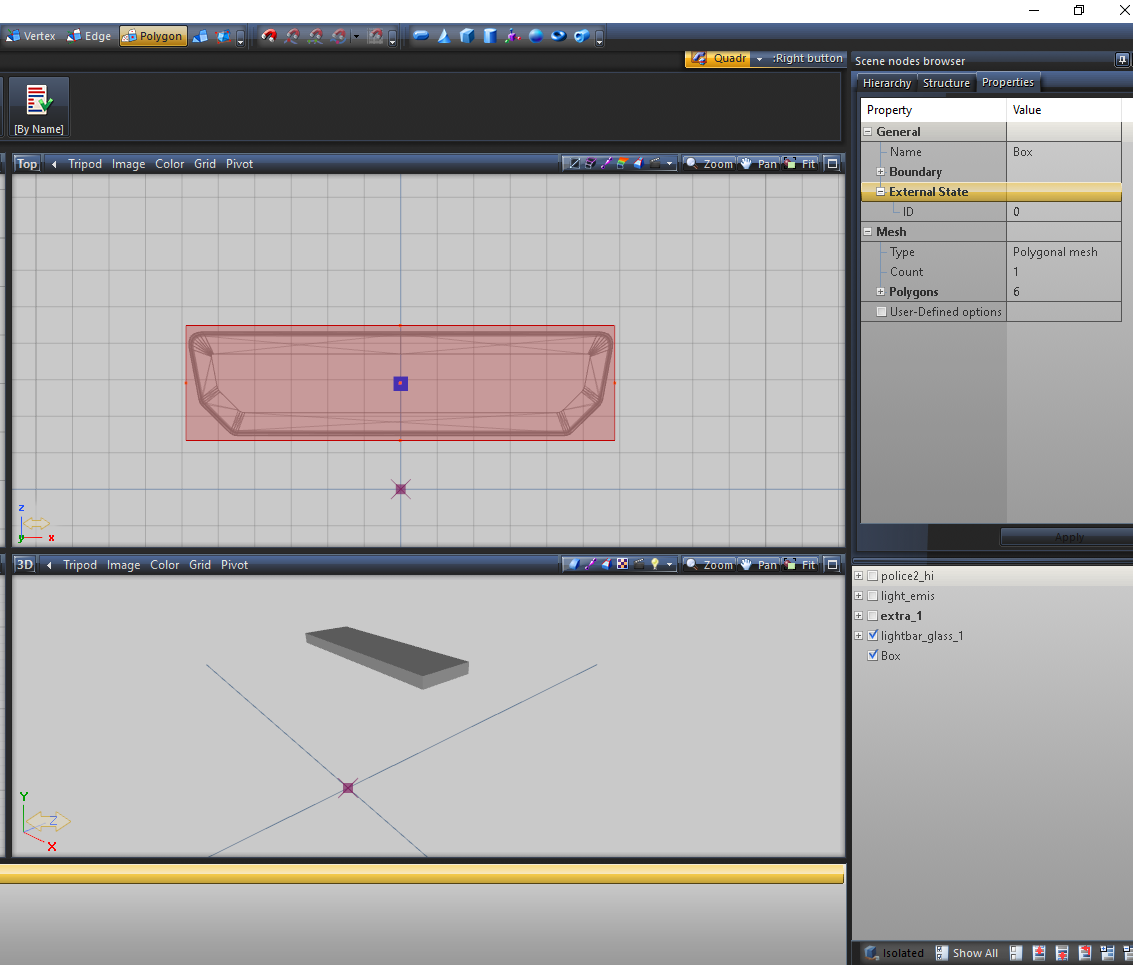Select the cone primitive tool
The image size is (1133, 965).
(x=444, y=36)
